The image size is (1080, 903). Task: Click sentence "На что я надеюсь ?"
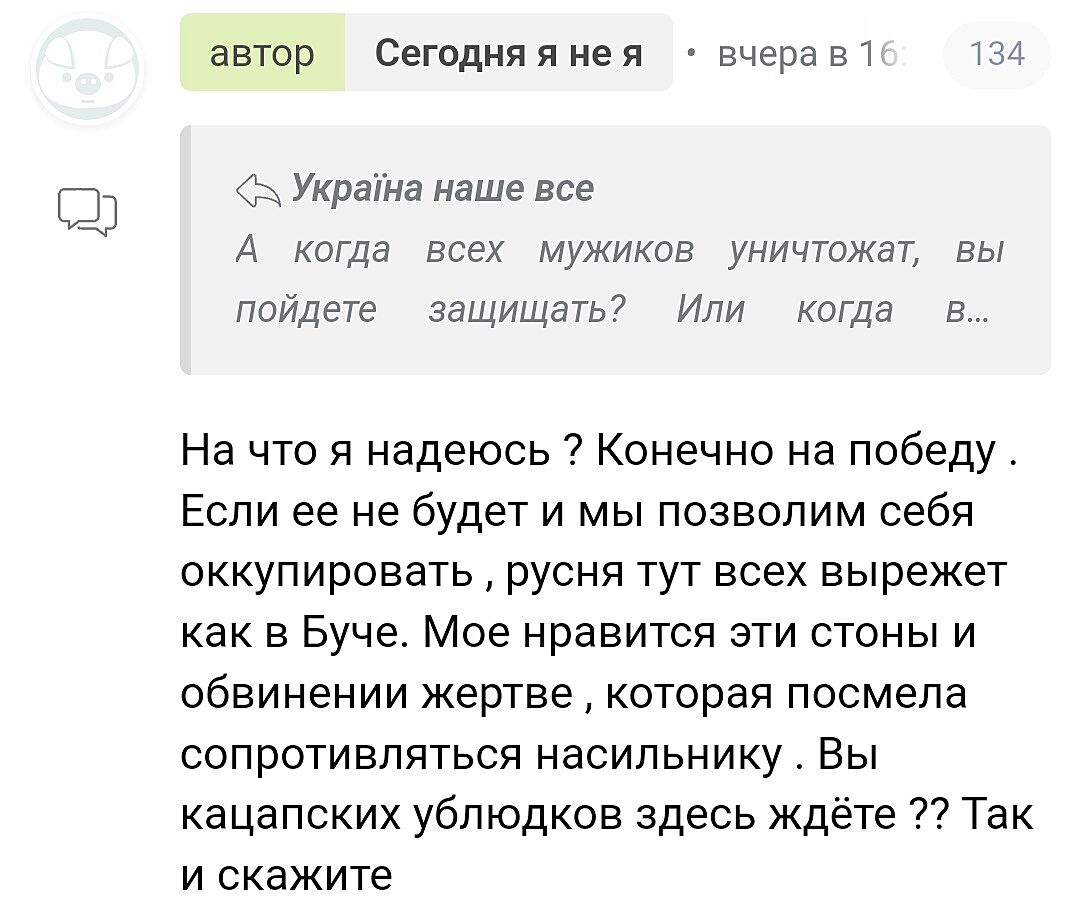point(382,452)
